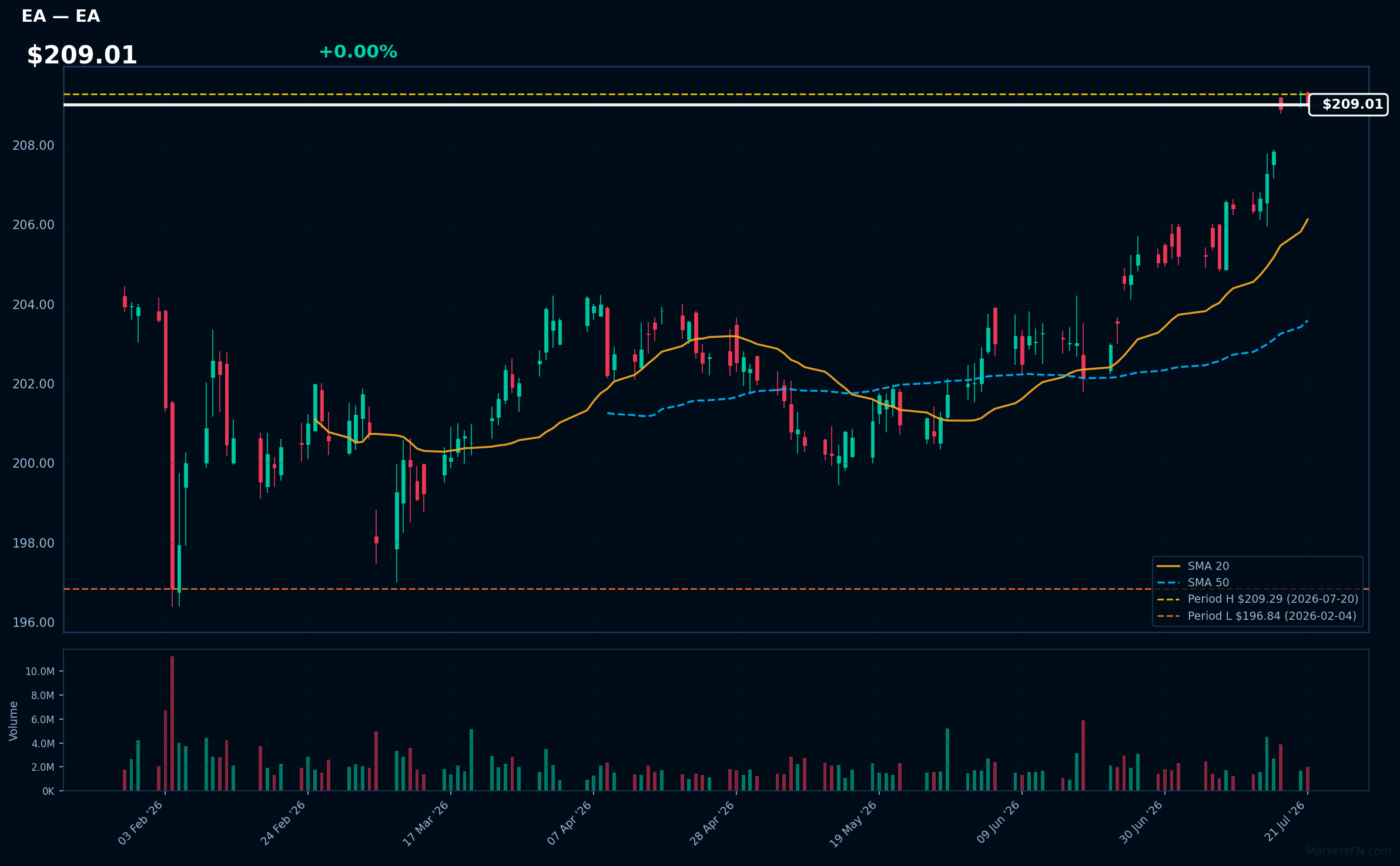Click the 21 Jul '26 date label
1400x866 pixels.
[1285, 821]
